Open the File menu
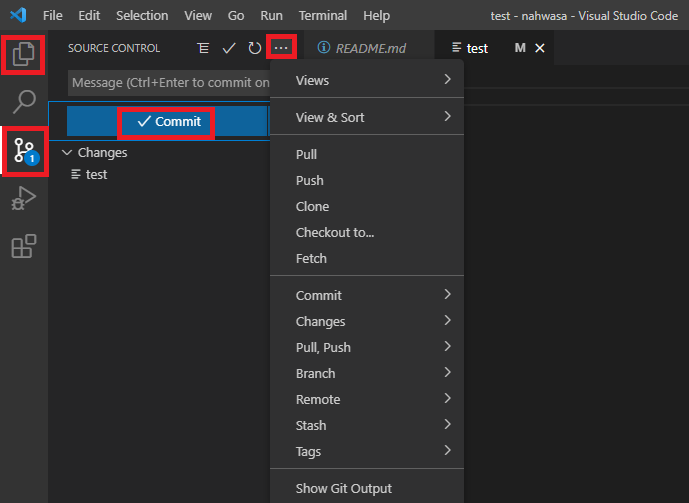 (x=52, y=15)
